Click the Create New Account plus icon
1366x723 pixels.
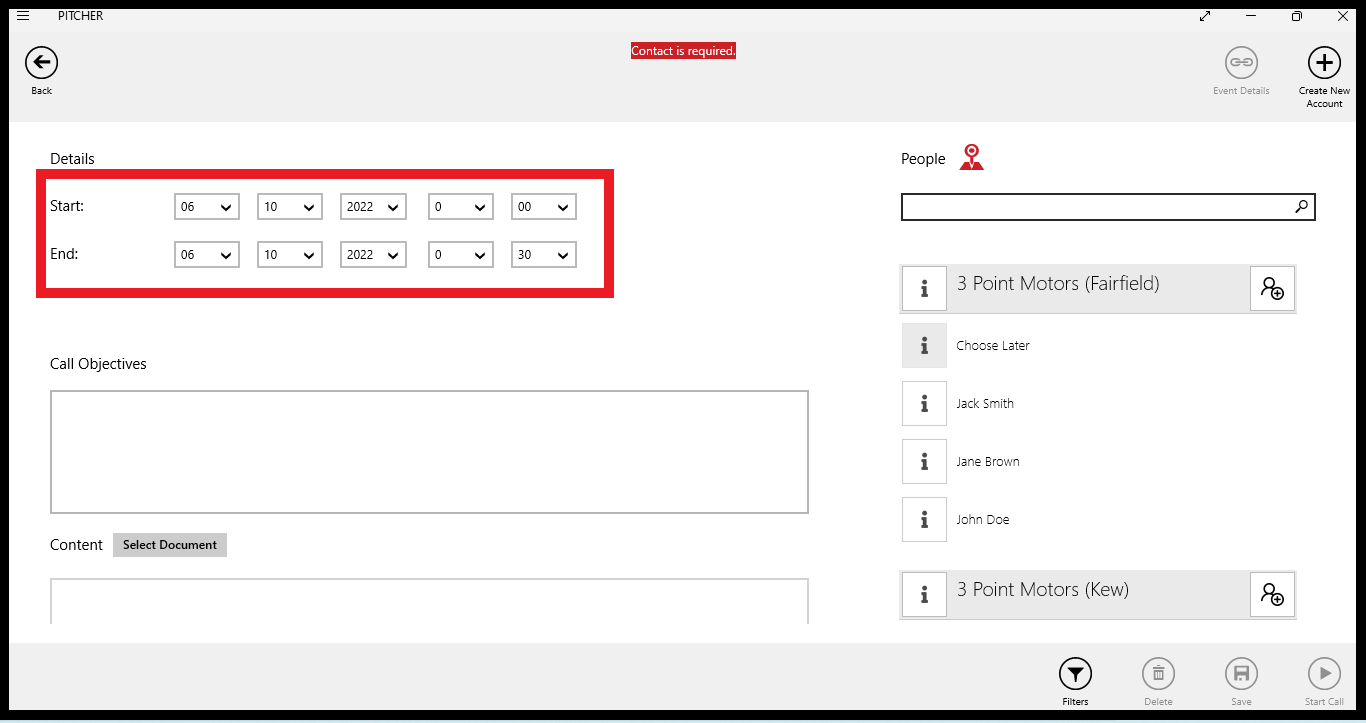coord(1324,63)
